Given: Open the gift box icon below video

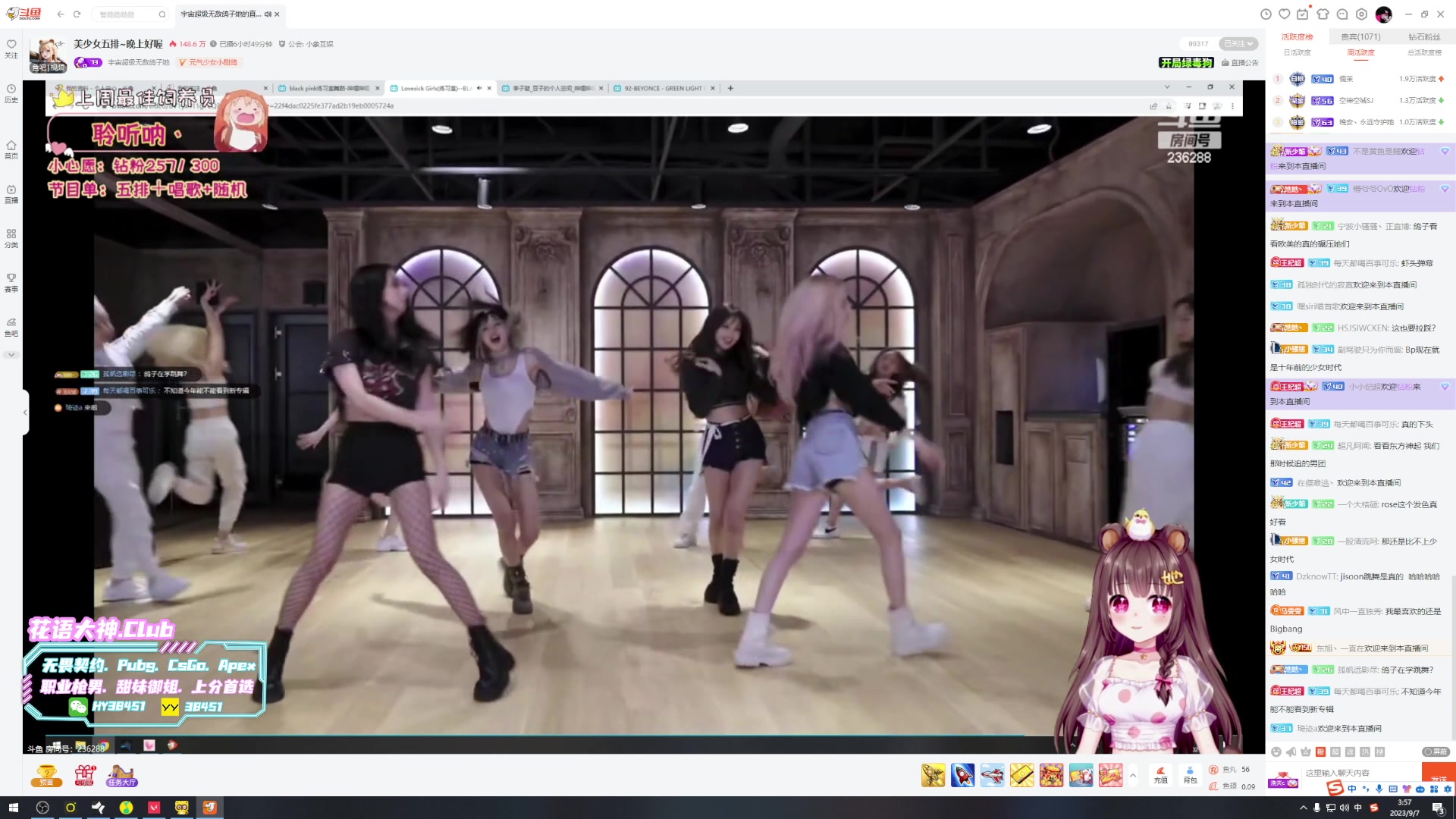Looking at the screenshot, I should point(85,775).
